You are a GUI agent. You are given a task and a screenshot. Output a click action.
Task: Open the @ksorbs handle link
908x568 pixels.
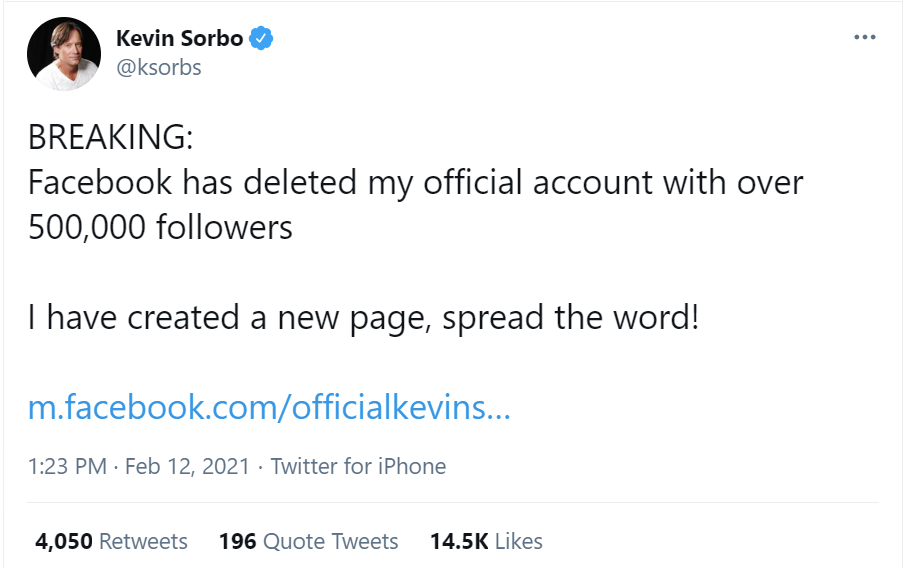159,69
